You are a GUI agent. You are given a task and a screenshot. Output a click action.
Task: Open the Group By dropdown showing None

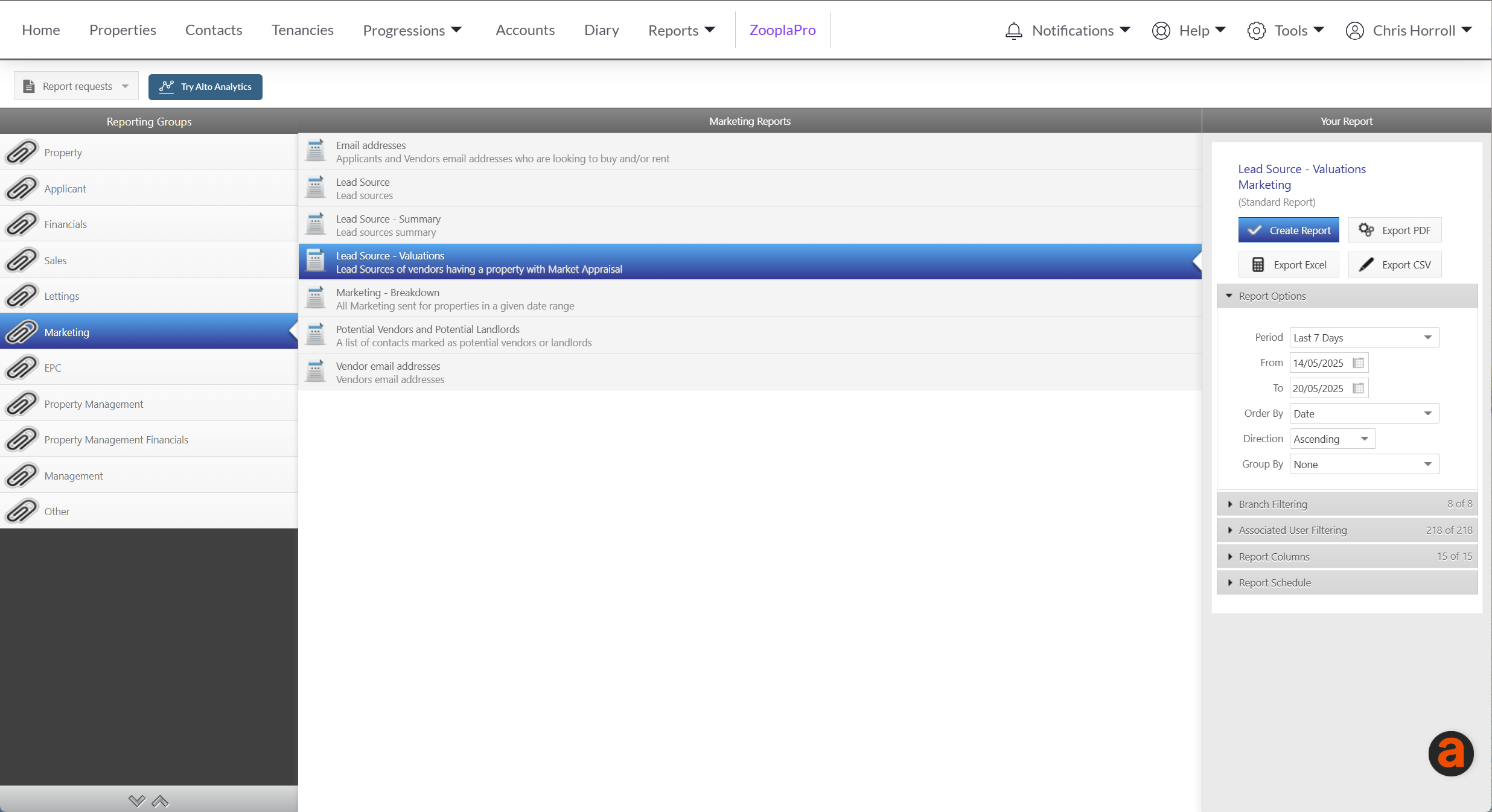pos(1364,464)
